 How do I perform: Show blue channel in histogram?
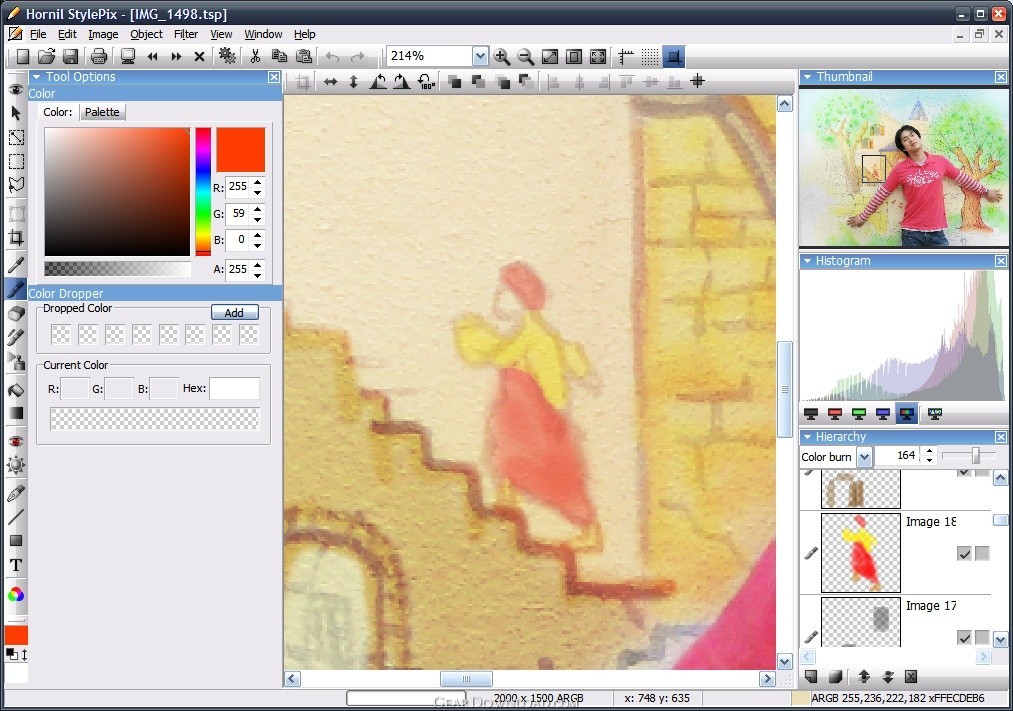coord(882,413)
